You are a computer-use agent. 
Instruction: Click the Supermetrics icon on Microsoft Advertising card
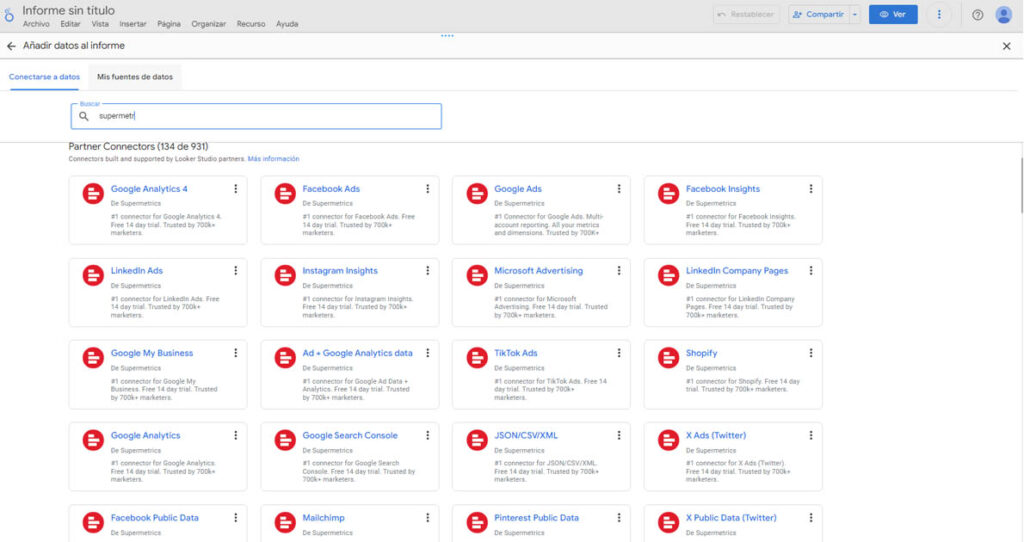click(x=477, y=276)
